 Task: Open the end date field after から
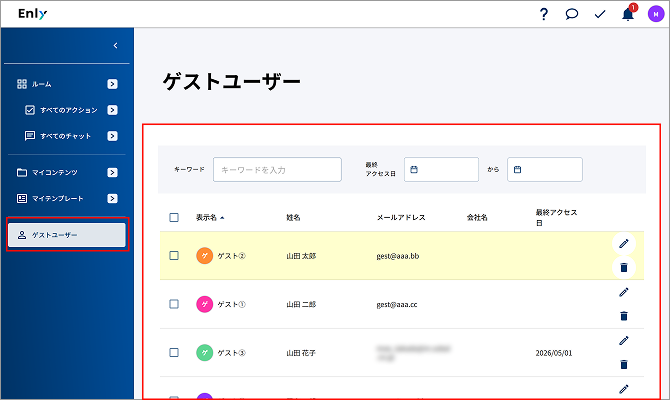[545, 170]
